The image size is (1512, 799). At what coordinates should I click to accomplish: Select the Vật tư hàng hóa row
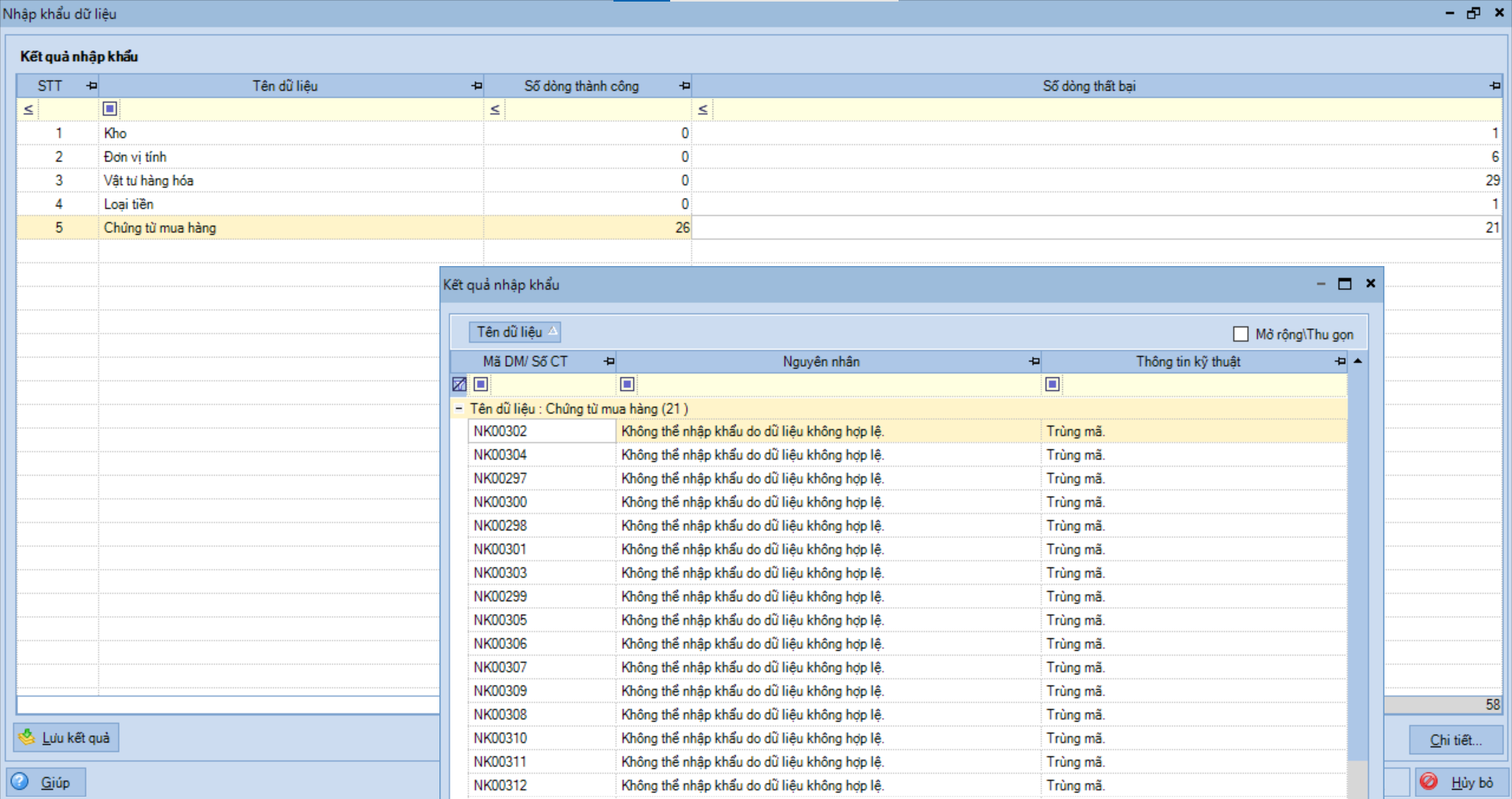click(x=149, y=180)
